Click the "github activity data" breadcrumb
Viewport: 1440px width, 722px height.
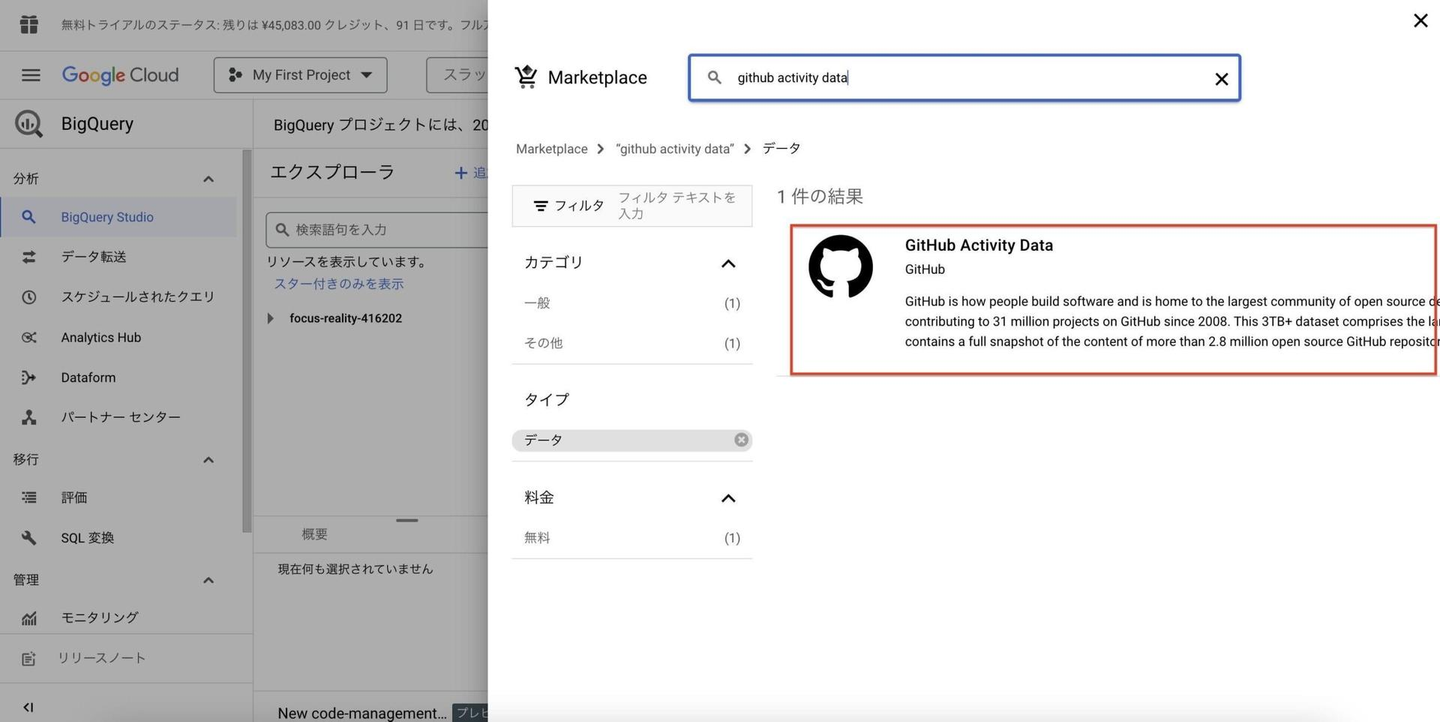(x=675, y=149)
